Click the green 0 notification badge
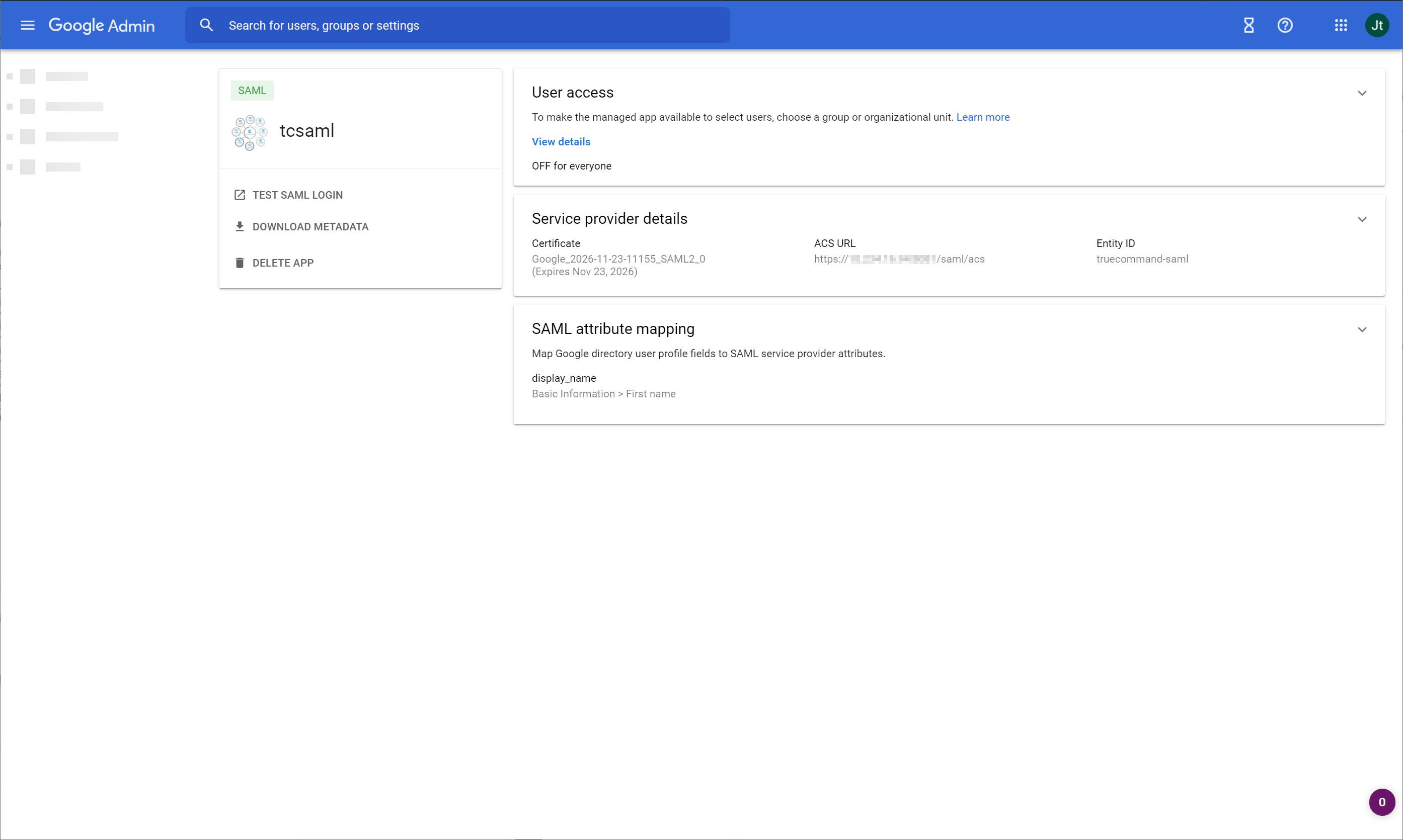This screenshot has height=840, width=1403. coord(1381,802)
